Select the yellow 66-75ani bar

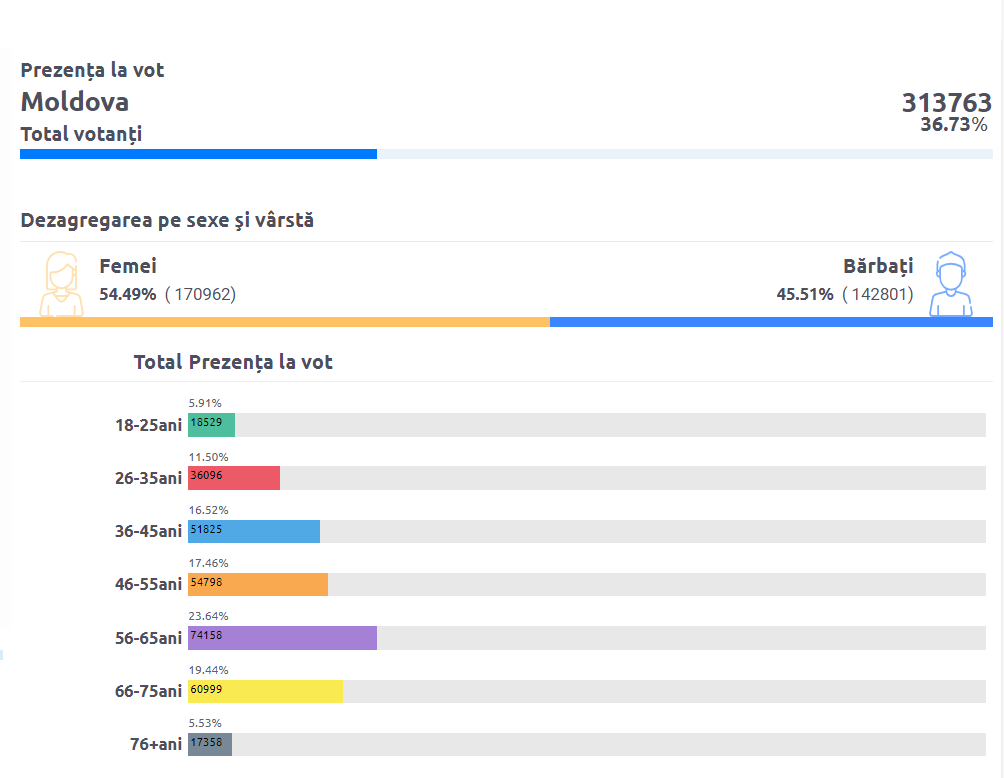pyautogui.click(x=265, y=692)
